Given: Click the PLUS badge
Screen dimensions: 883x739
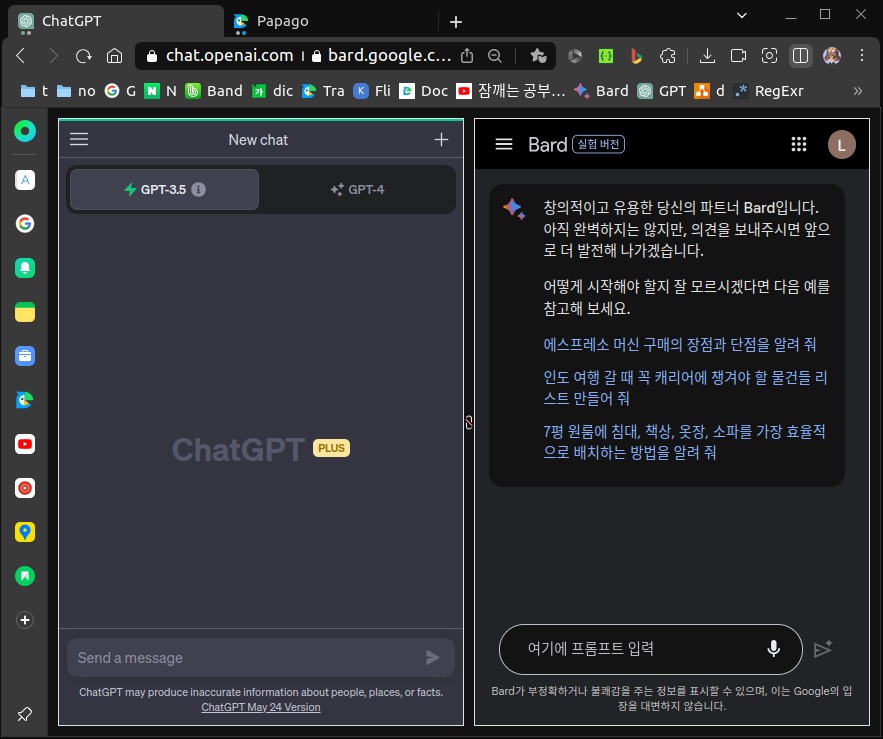Looking at the screenshot, I should coord(331,448).
